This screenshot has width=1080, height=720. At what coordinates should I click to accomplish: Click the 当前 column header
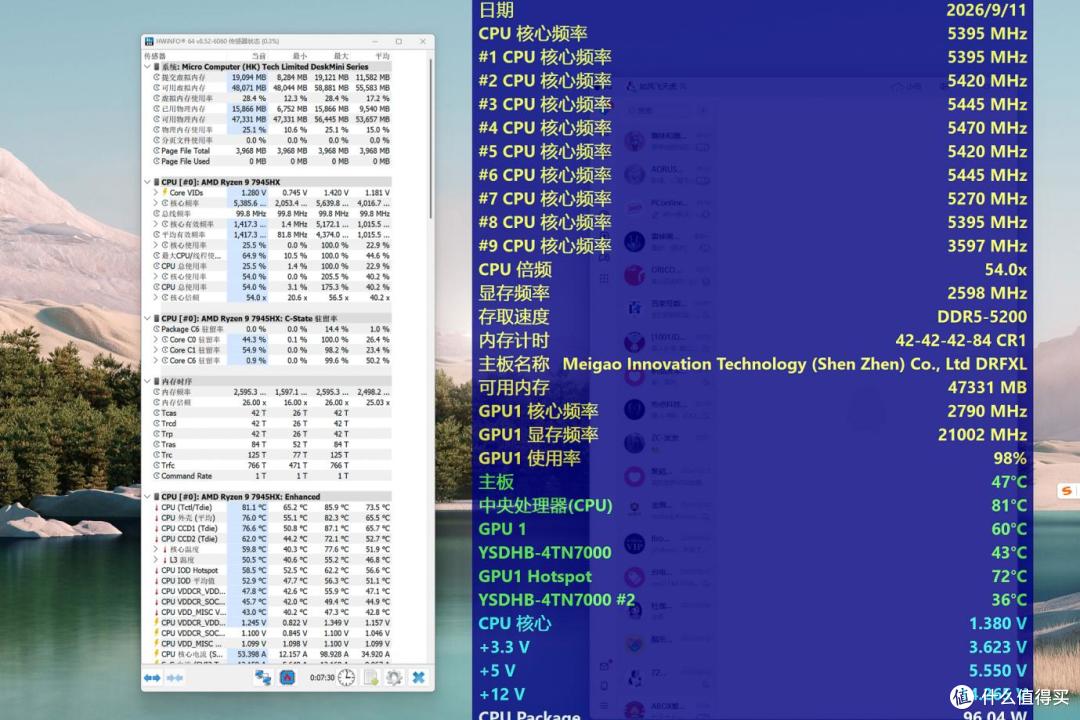pos(259,56)
